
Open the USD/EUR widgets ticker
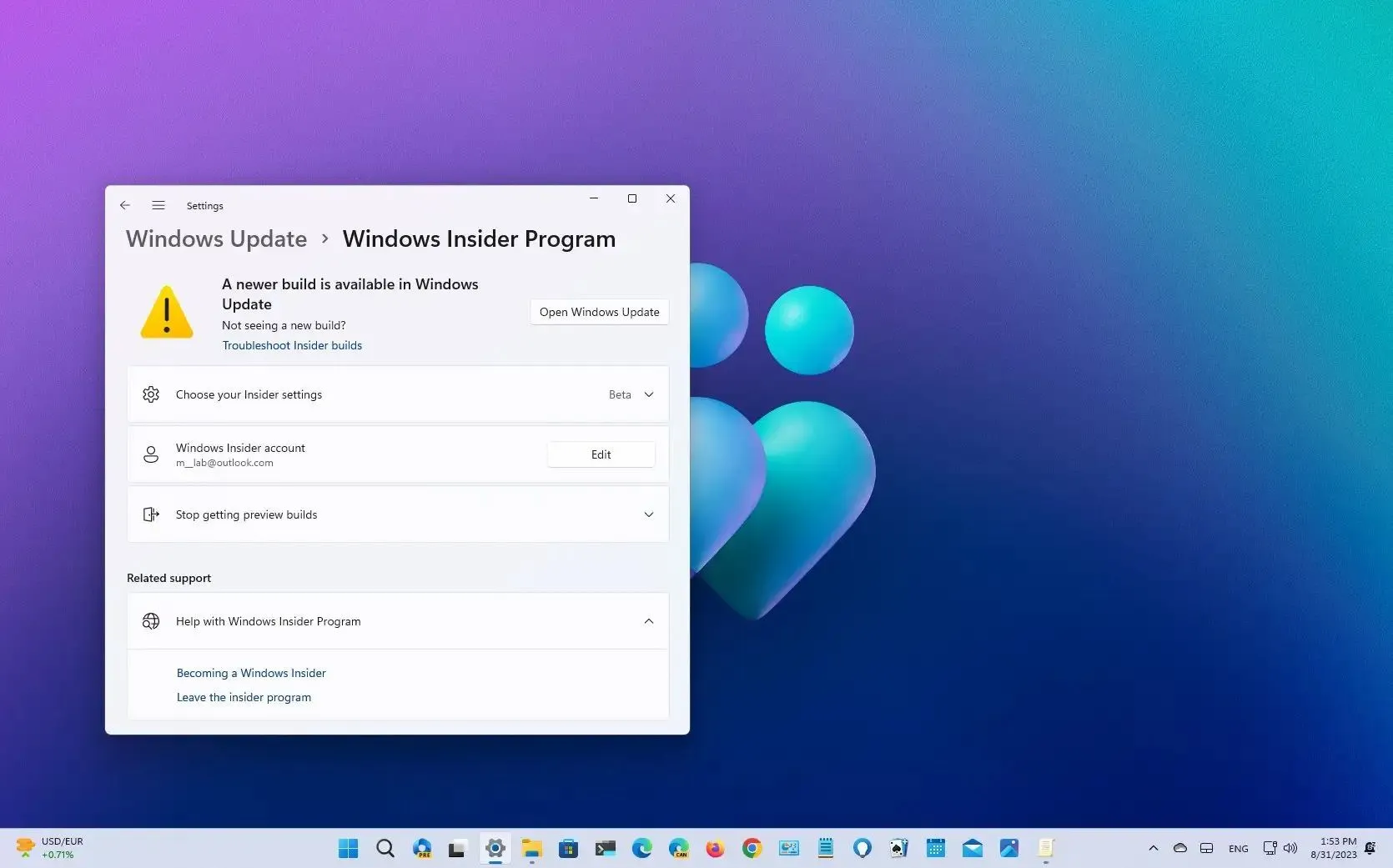coord(50,848)
